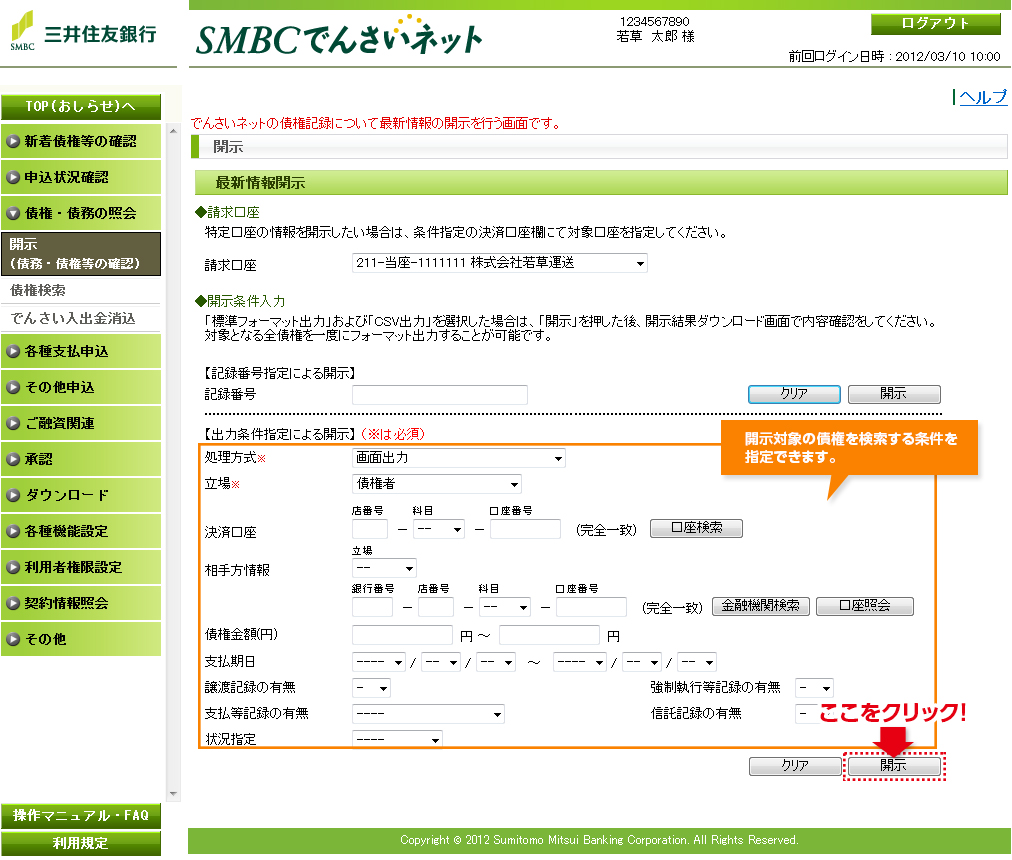Focus 決済口座 口座番号 input field
Viewport: 1012px width, 860px height.
[x=525, y=529]
